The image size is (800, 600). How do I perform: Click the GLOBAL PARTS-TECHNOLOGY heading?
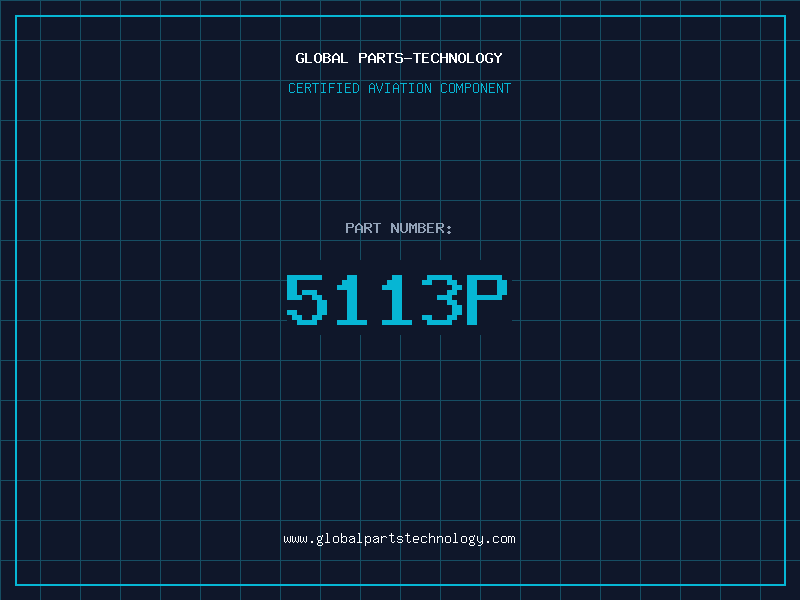[399, 58]
